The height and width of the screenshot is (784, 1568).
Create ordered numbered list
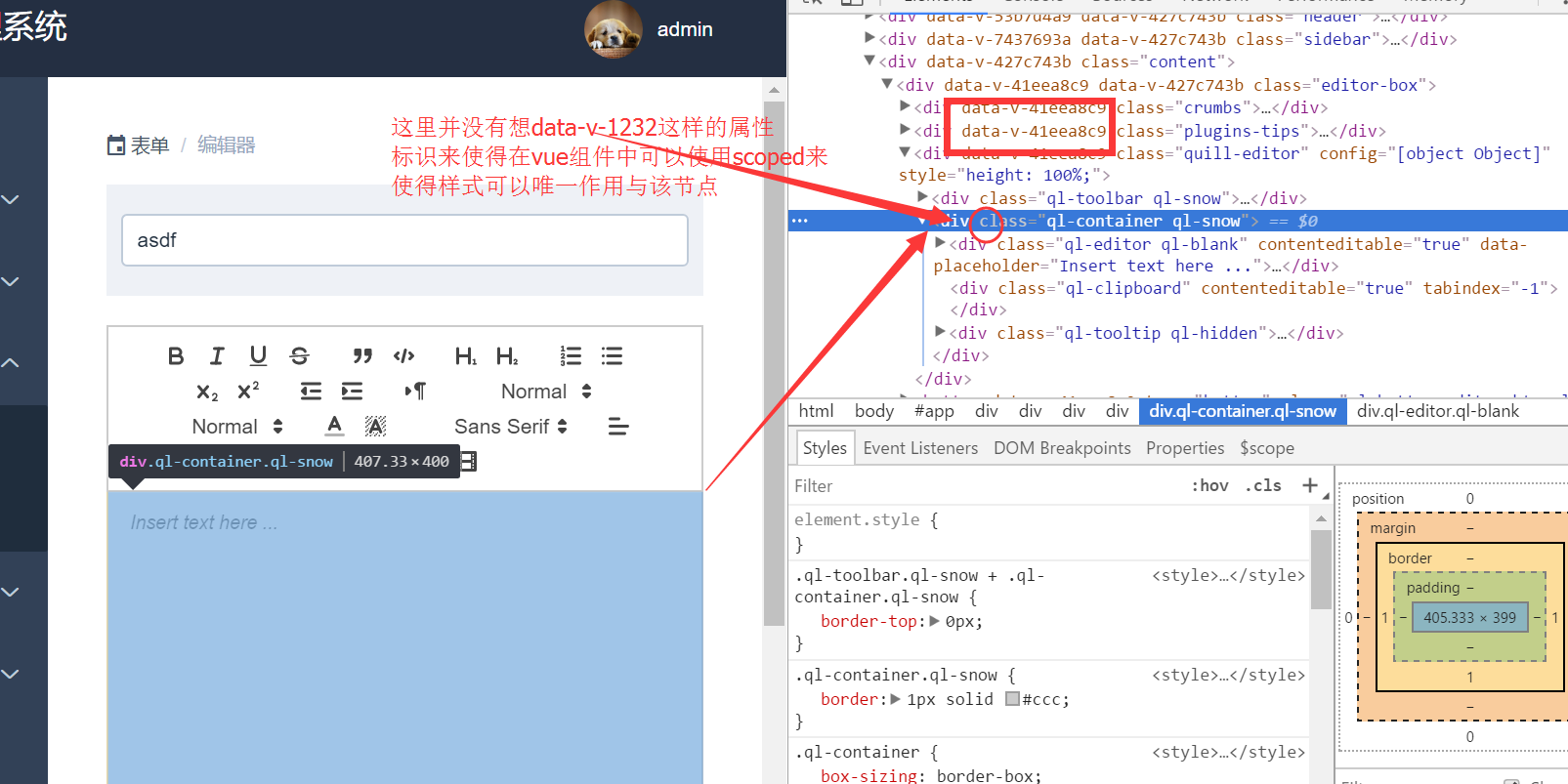[571, 356]
